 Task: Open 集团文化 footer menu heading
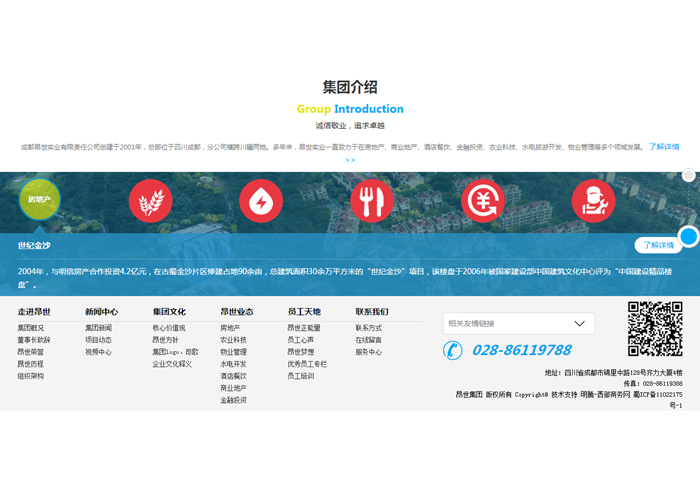(x=169, y=312)
